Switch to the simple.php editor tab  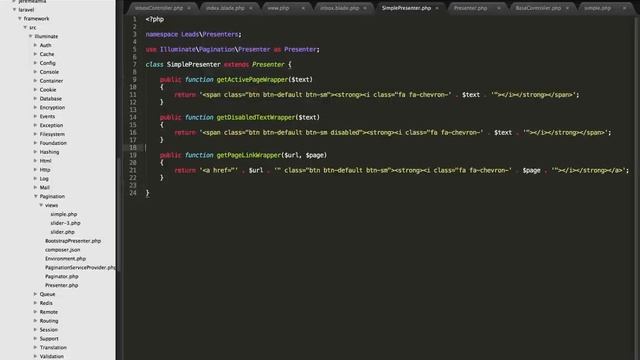pyautogui.click(x=598, y=8)
